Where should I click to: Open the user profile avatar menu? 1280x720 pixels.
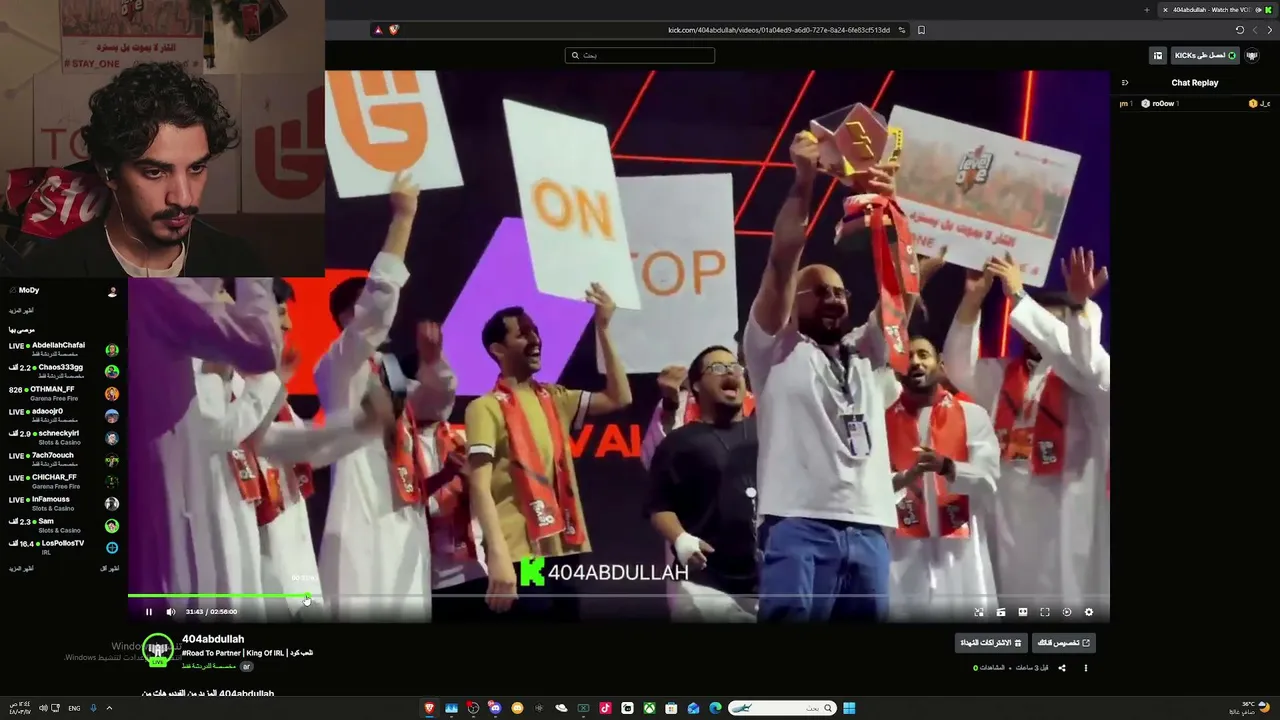tap(1252, 56)
